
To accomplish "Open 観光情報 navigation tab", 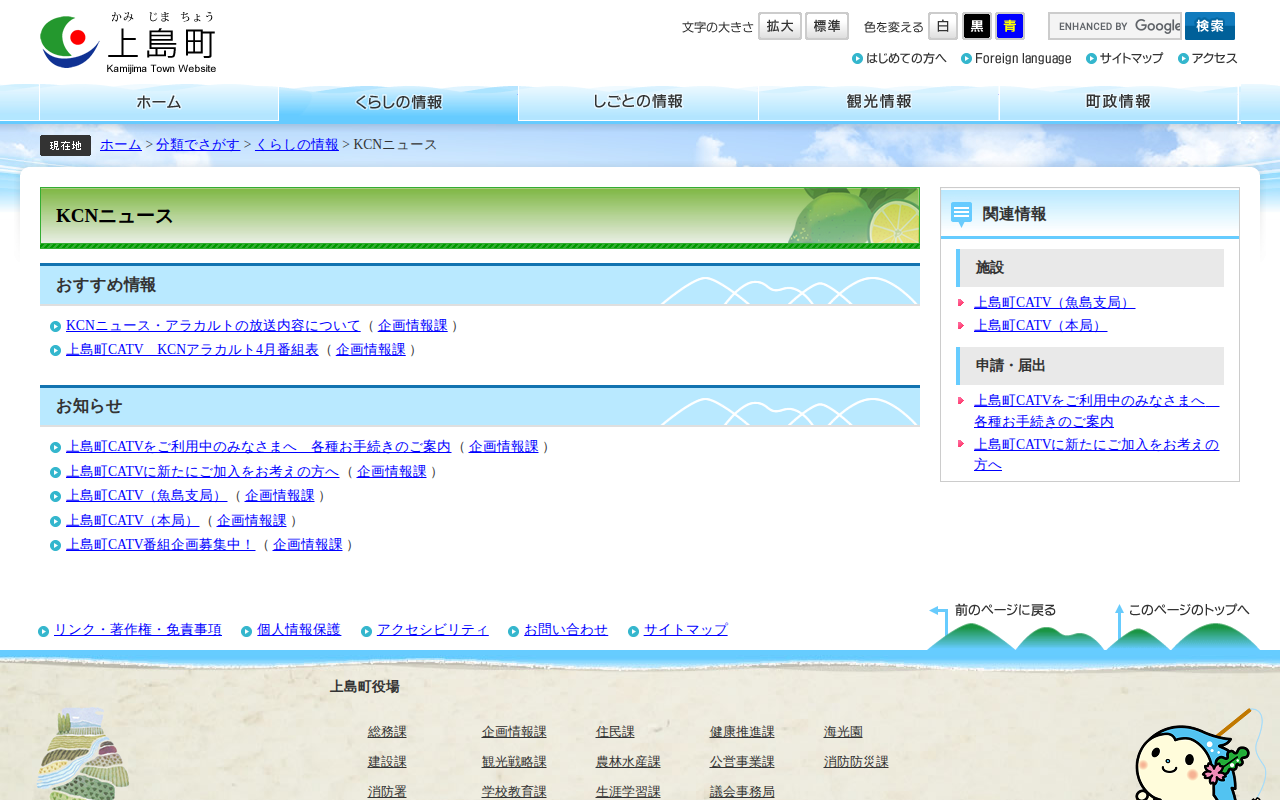I will (x=879, y=102).
